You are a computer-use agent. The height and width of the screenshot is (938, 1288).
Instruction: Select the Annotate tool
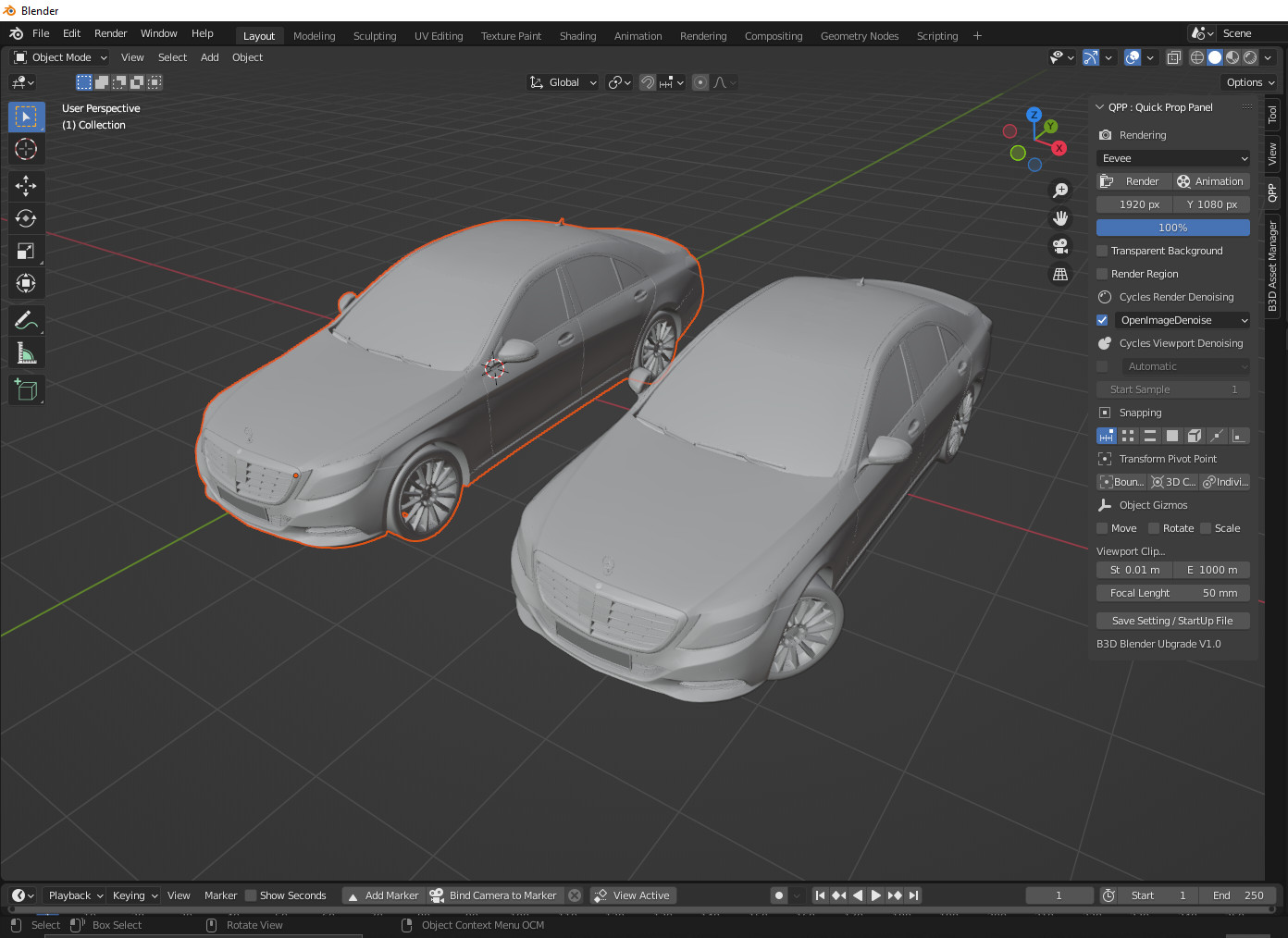pos(26,320)
